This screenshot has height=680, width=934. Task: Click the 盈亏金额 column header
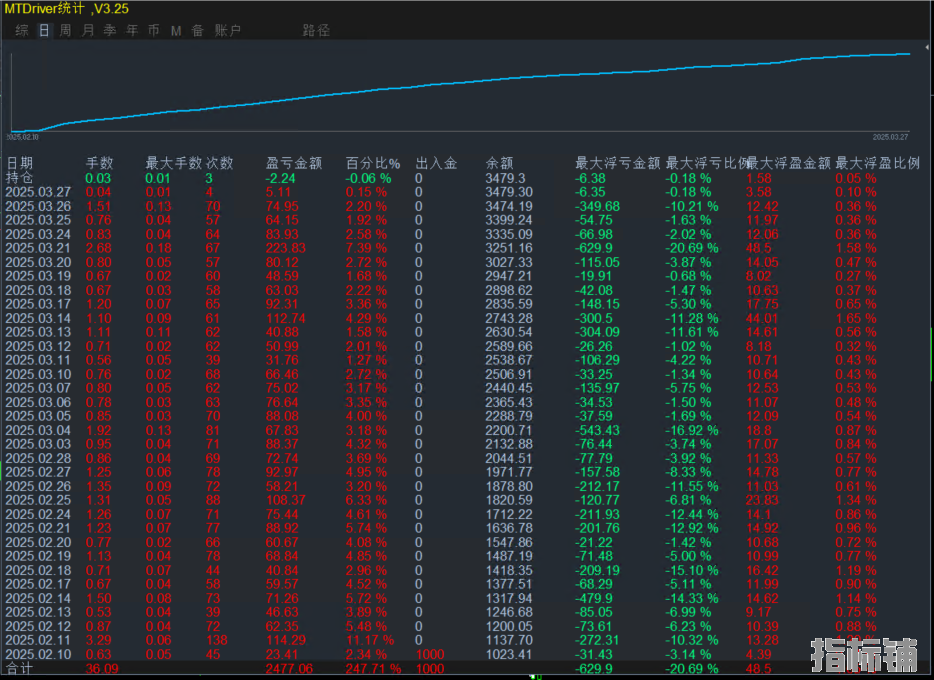[294, 163]
